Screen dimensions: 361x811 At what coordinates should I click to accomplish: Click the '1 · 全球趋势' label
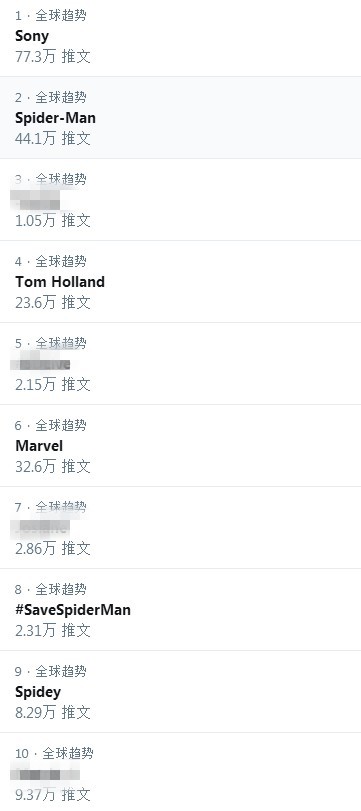(51, 16)
